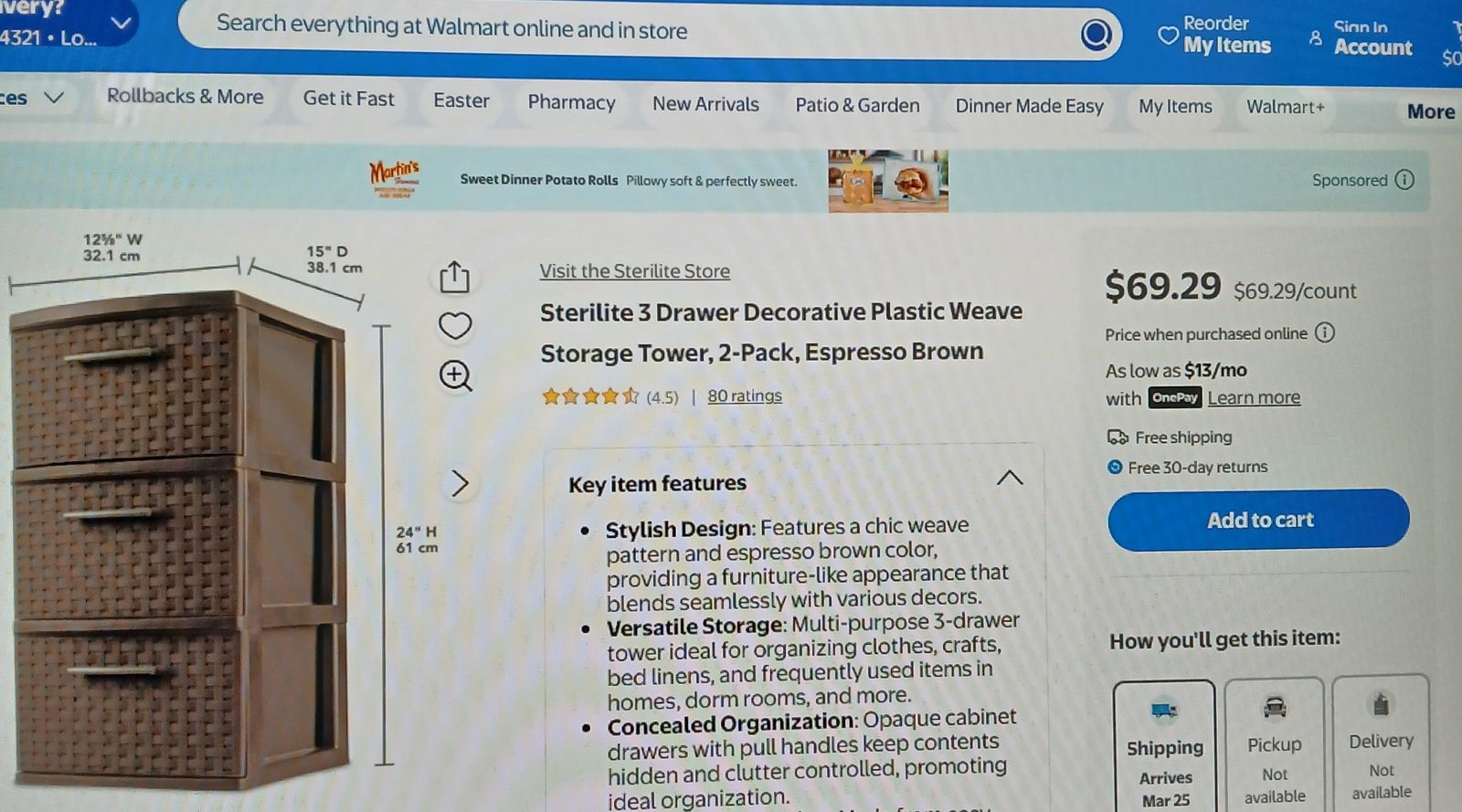Zoom product image with magnifier plus icon
The image size is (1462, 812).
455,375
